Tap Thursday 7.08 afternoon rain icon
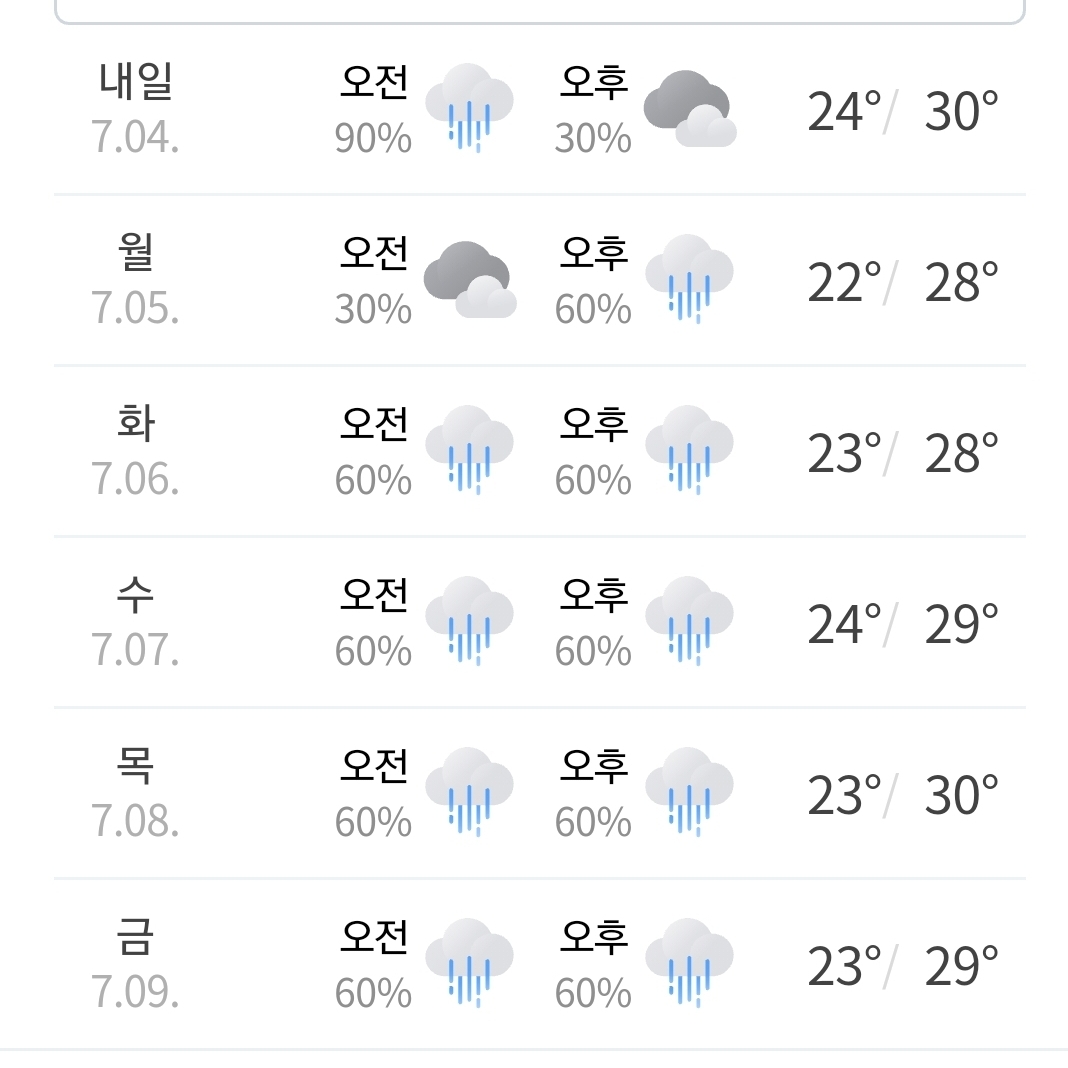The image size is (1068, 1068). pos(689,791)
